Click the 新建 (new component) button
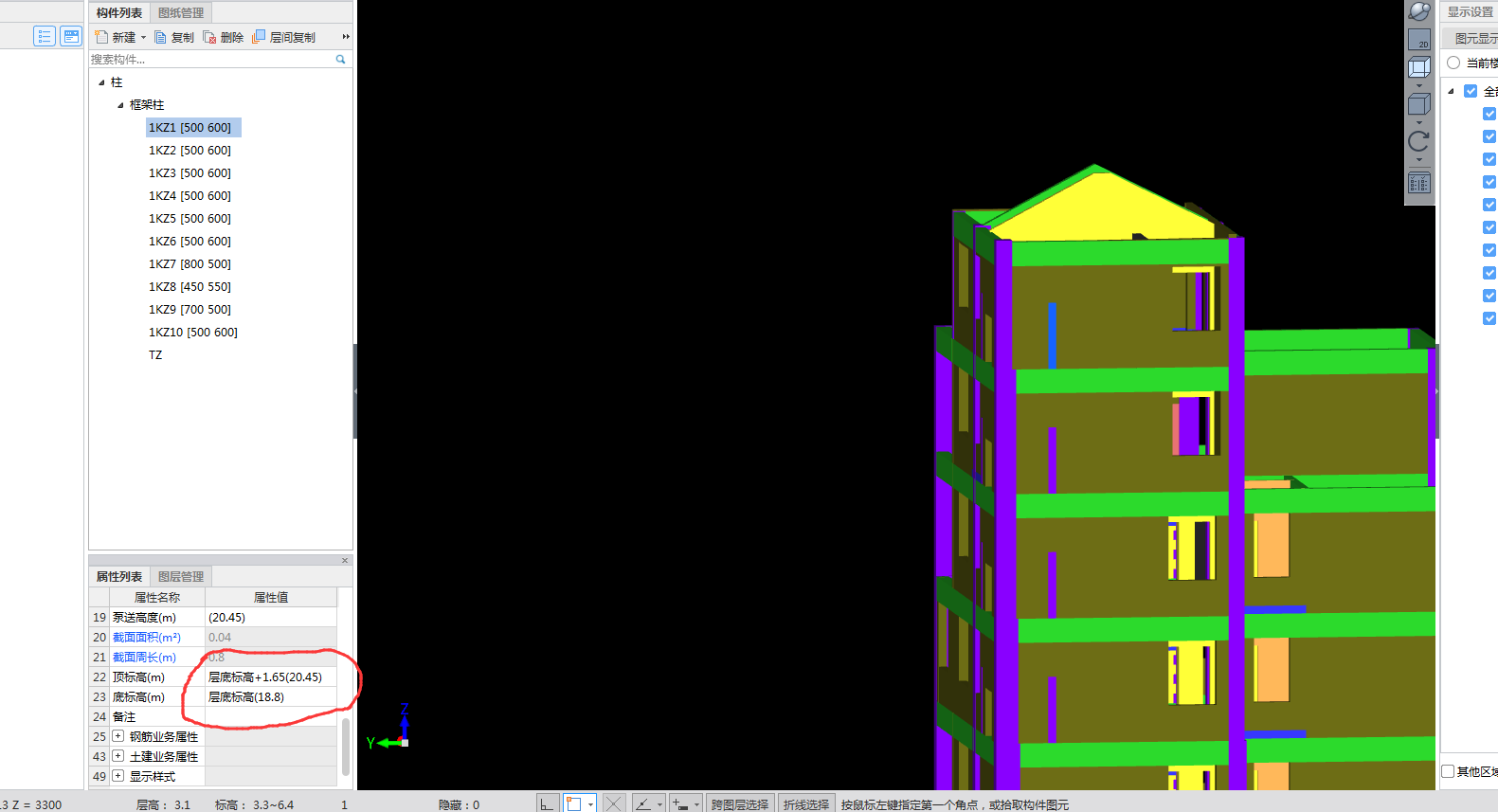This screenshot has width=1498, height=812. (x=116, y=37)
